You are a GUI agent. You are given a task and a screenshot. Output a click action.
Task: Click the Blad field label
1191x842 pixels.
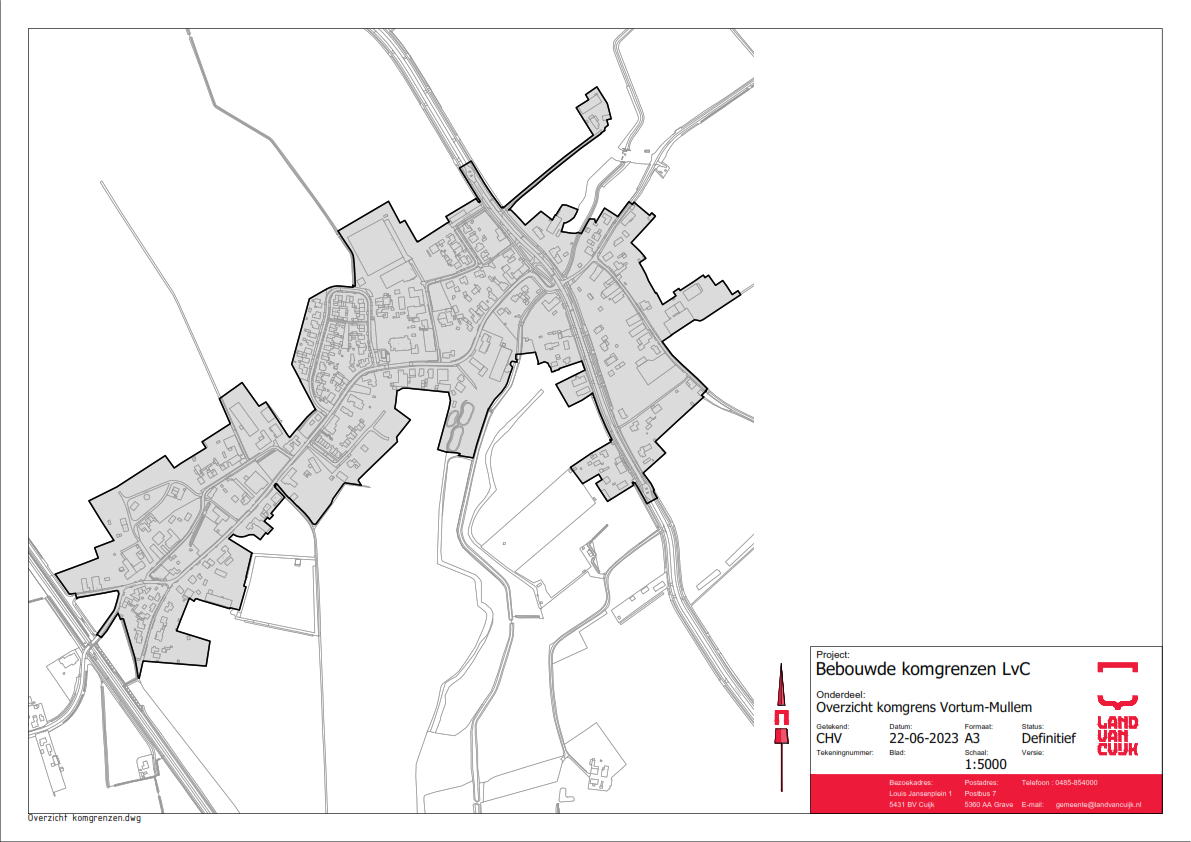(x=896, y=752)
